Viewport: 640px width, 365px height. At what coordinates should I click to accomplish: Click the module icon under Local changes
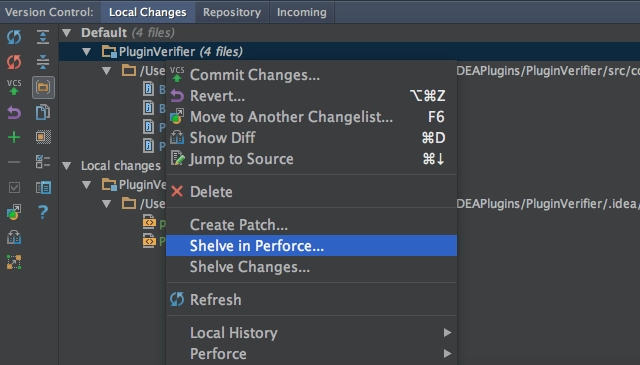pyautogui.click(x=109, y=185)
